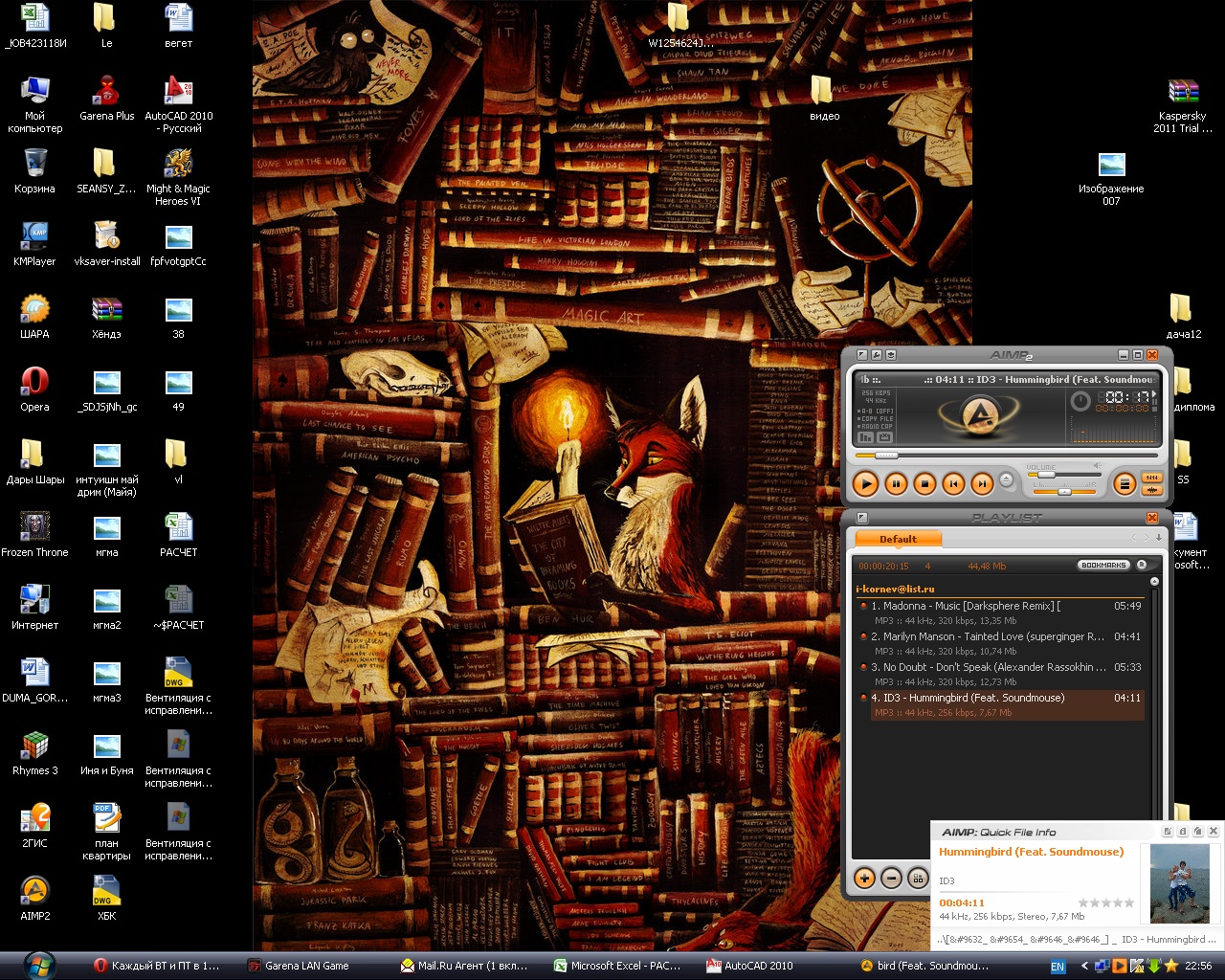Toggle COPY FILE option in AIMP display

[x=877, y=418]
